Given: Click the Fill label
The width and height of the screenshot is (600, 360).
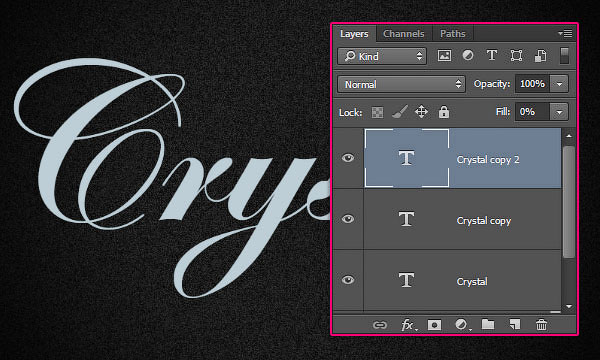Looking at the screenshot, I should (503, 112).
